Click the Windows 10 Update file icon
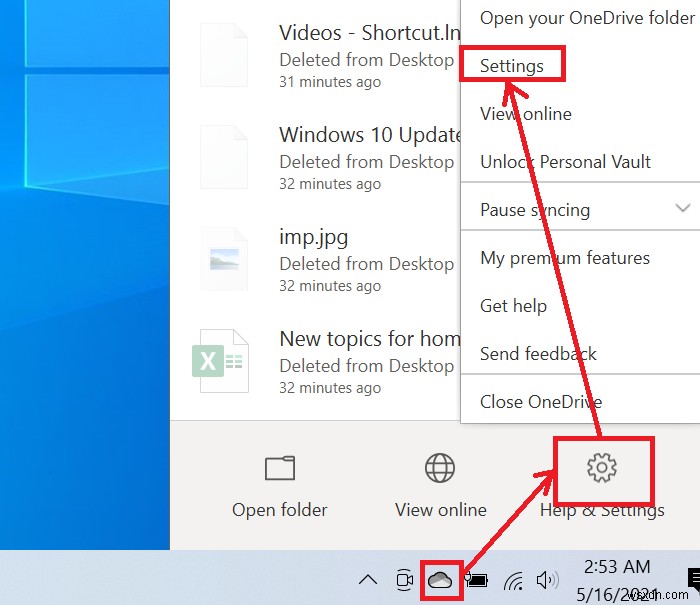Screen dimensions: 700x605 [x=224, y=157]
